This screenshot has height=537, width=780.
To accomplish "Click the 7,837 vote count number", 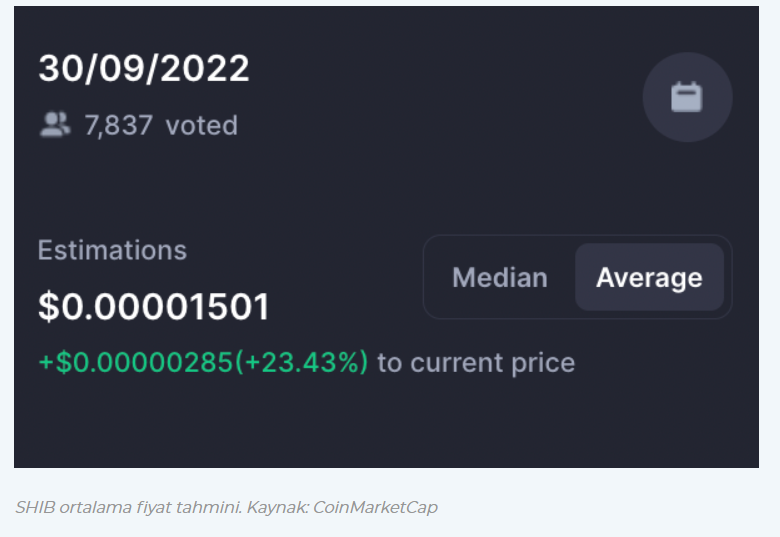I will coord(118,125).
